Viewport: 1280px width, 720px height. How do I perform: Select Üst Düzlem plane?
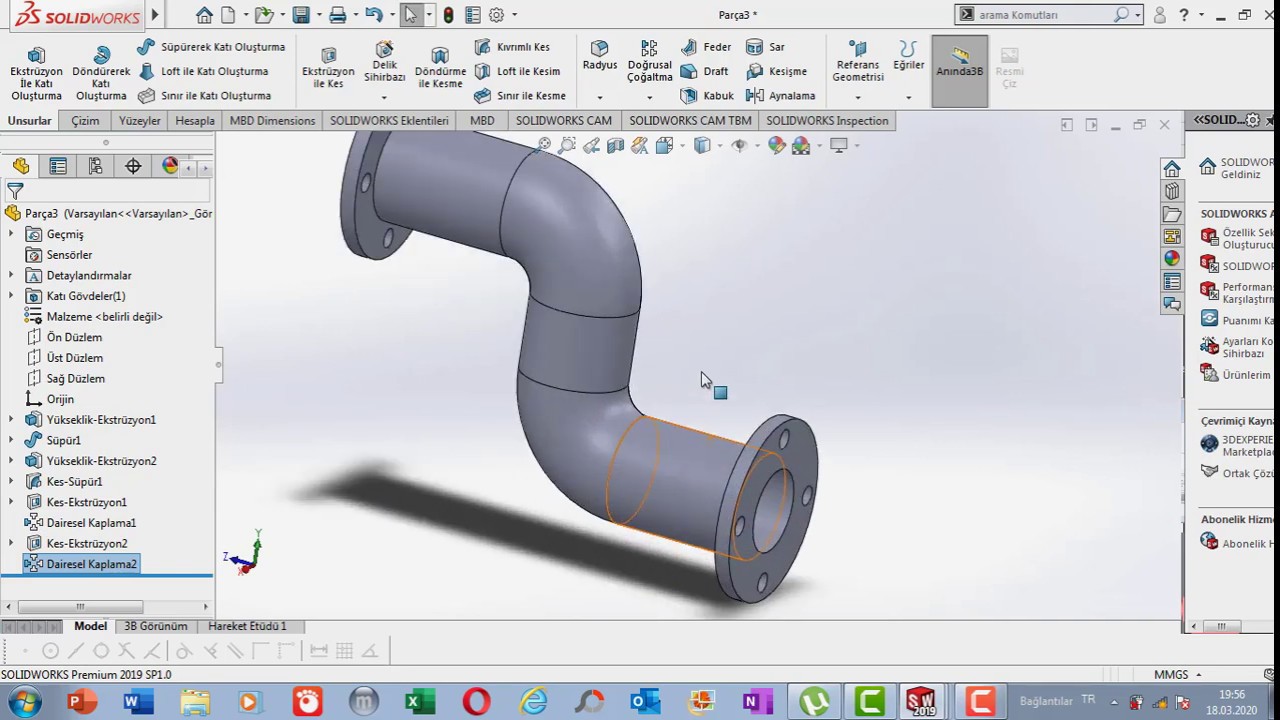click(74, 358)
